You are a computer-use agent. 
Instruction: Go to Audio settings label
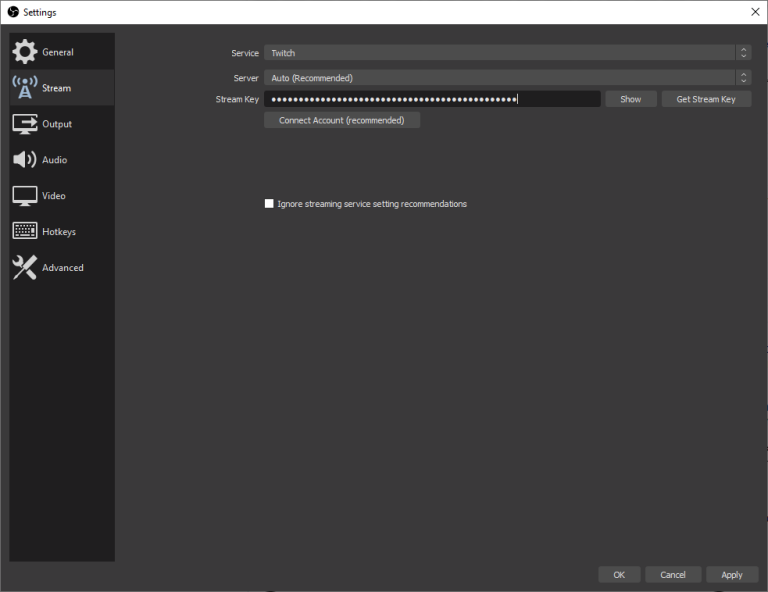(x=54, y=160)
